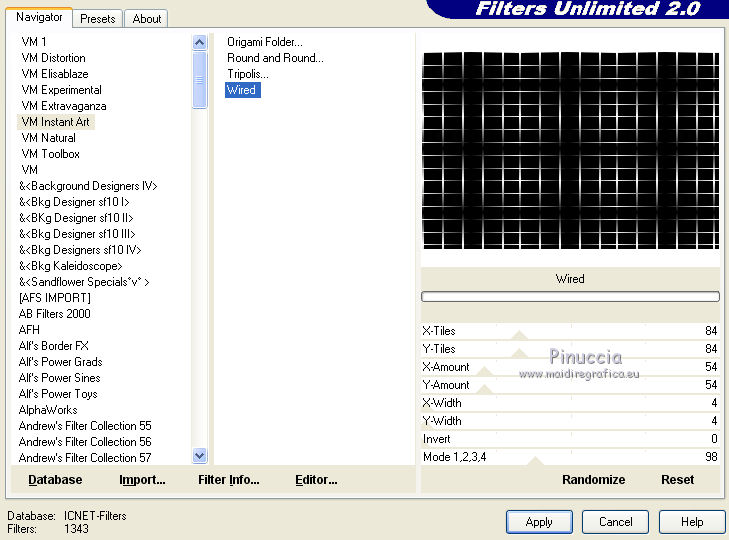
Task: Select VM Distortion category
Action: (53, 58)
